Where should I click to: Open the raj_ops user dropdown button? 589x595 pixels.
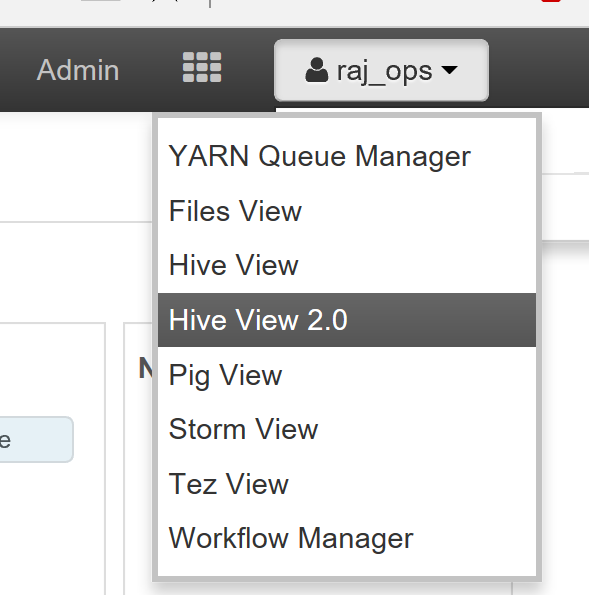(x=381, y=70)
